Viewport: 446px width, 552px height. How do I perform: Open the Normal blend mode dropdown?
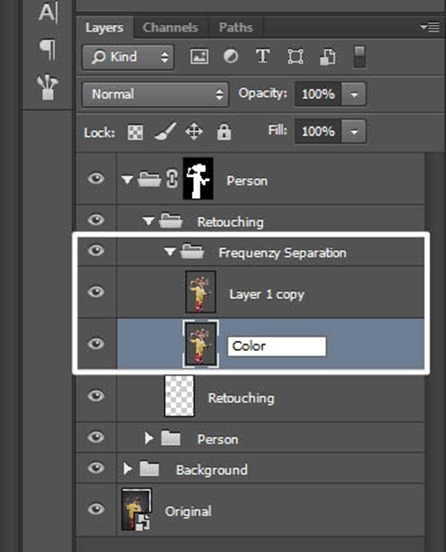[155, 94]
